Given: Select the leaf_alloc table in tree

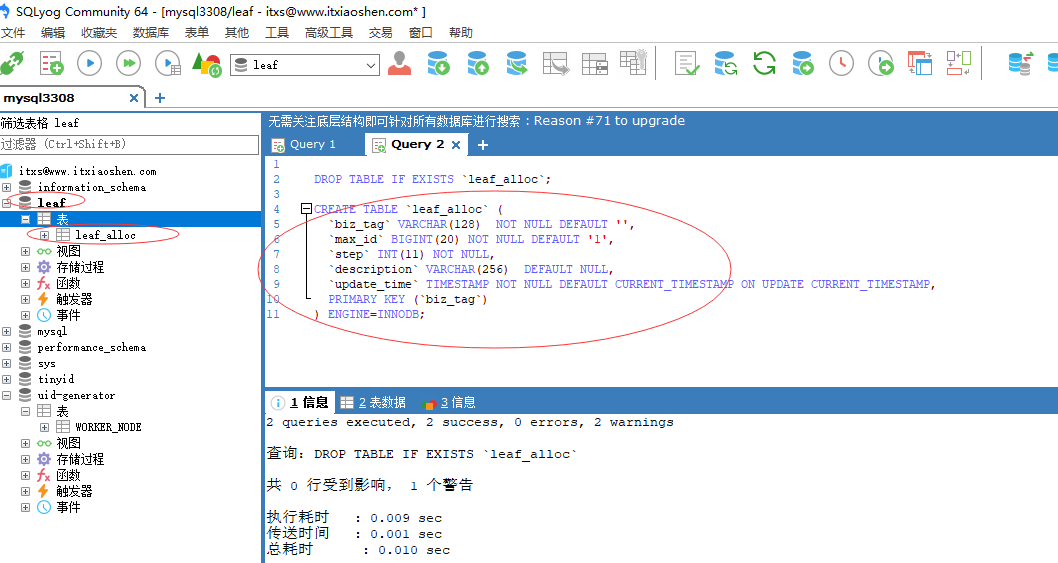Looking at the screenshot, I should point(105,235).
